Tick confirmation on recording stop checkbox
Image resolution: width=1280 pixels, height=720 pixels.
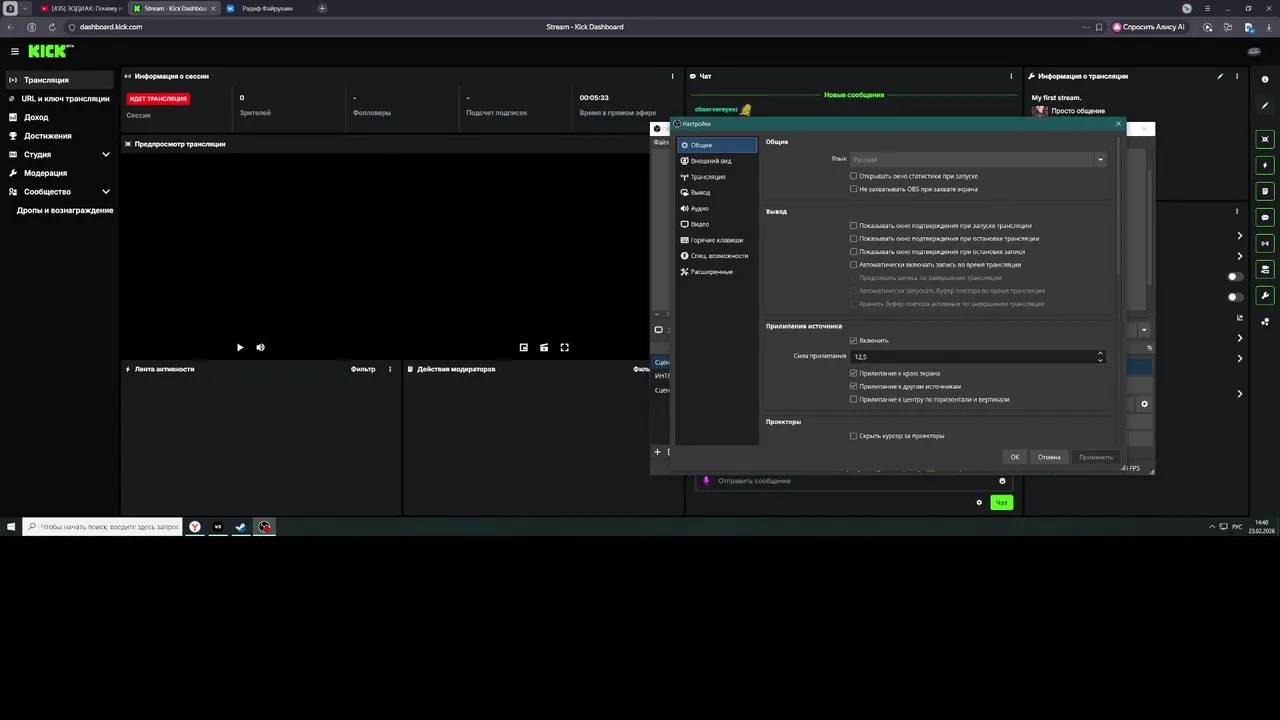click(x=853, y=252)
